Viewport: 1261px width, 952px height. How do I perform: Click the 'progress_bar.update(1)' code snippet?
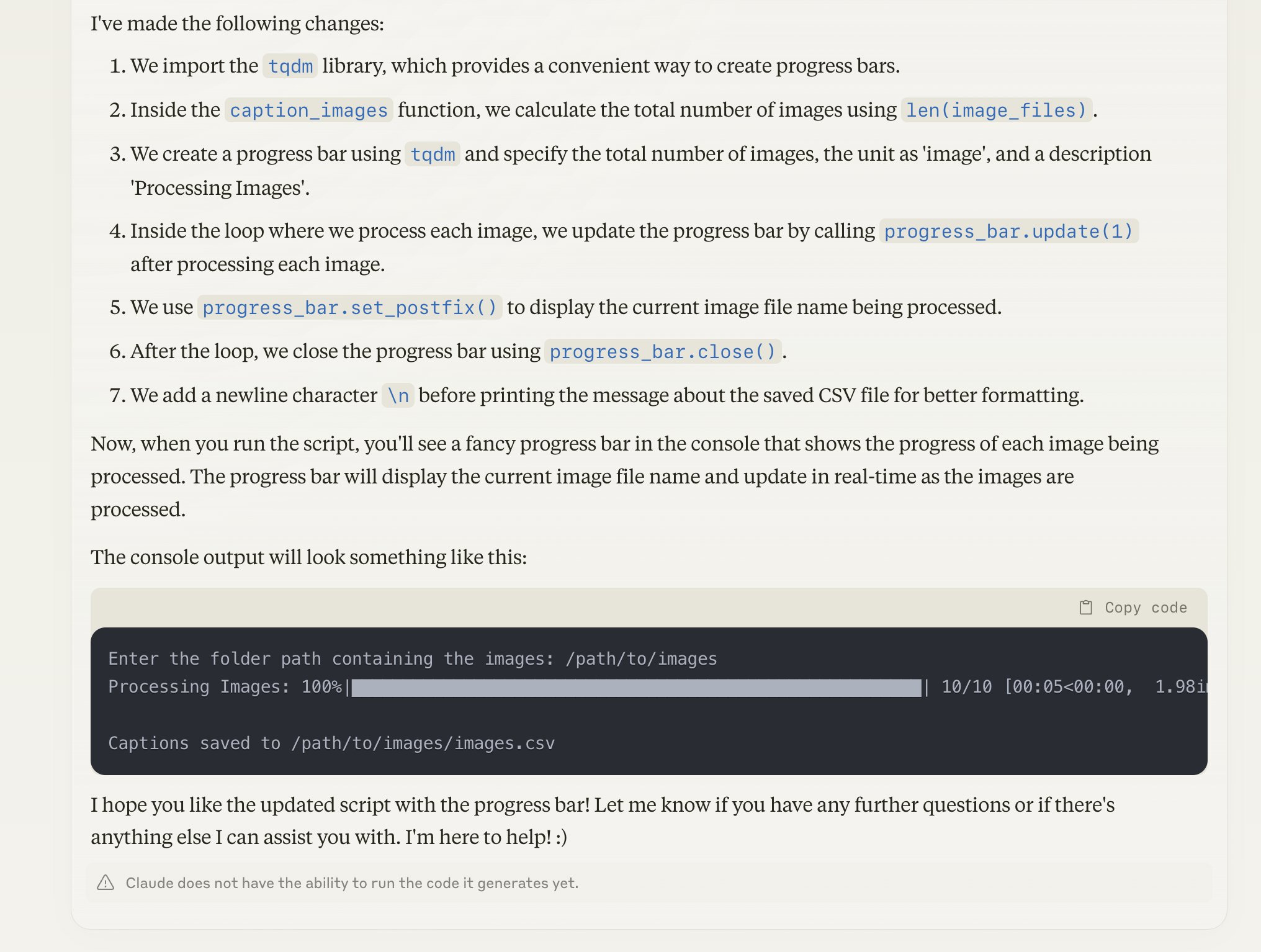[x=1008, y=231]
